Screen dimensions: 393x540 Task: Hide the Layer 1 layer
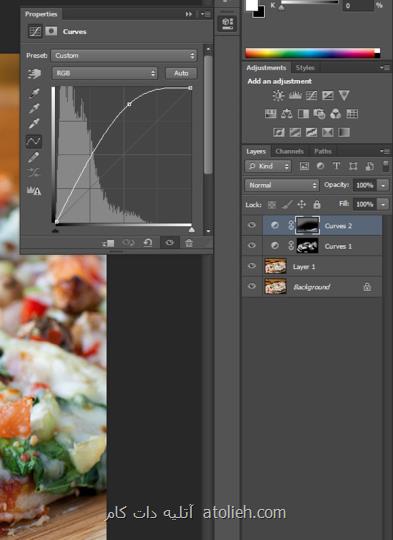point(252,266)
